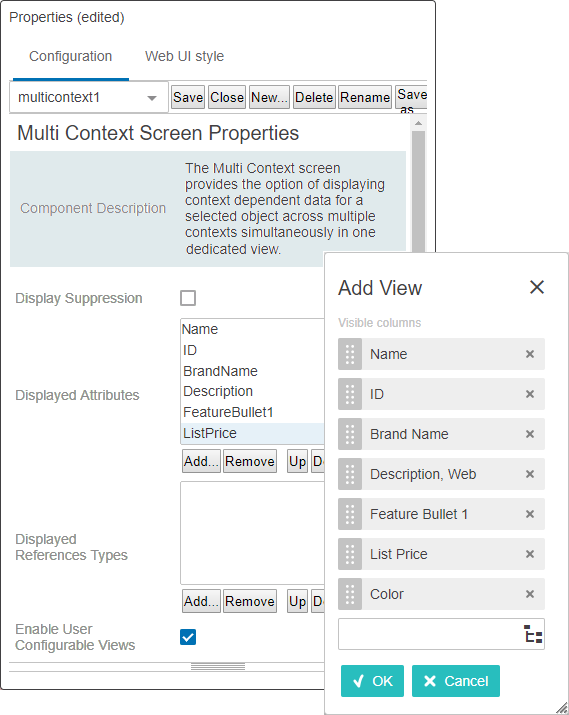Enable the Display Suppression checkbox
The width and height of the screenshot is (569, 715).
click(x=188, y=298)
